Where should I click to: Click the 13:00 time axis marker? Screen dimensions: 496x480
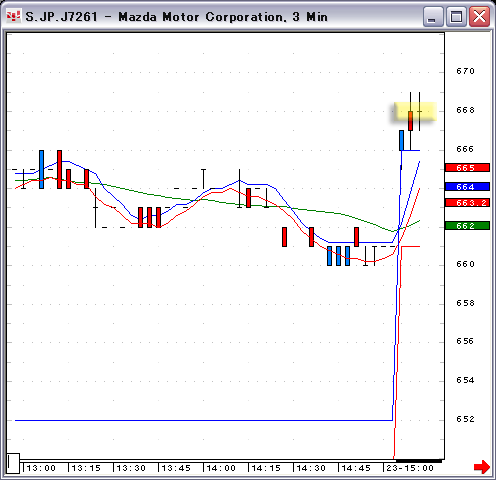tap(41, 468)
